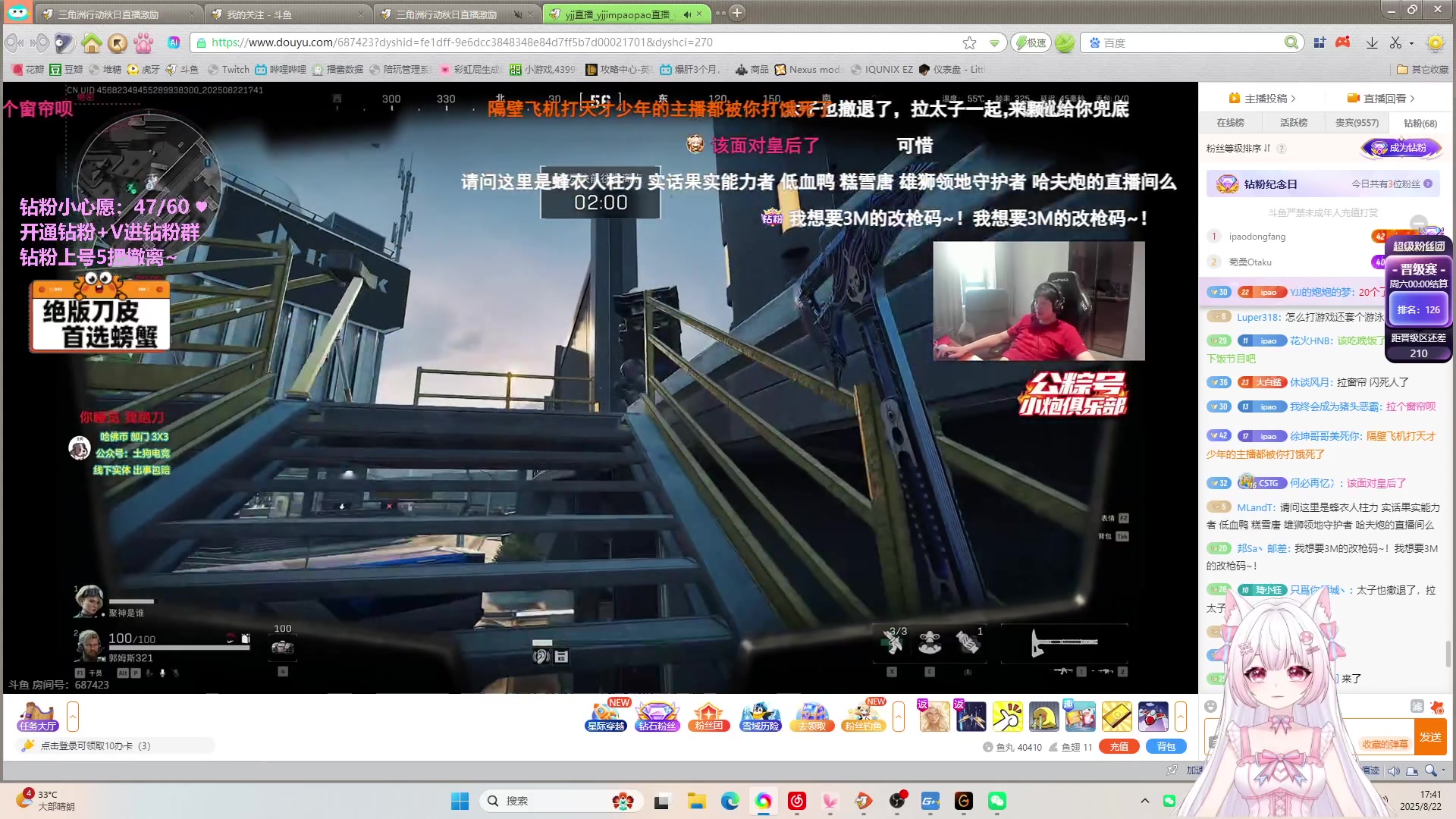1456x819 pixels.
Task: Send the yellow pointing-hand gift
Action: [x=1007, y=717]
